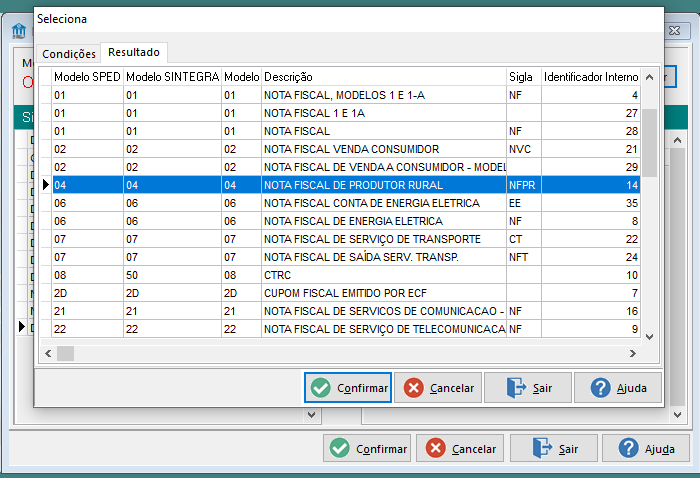Click the right arrow of the grid's horizontal scrollbar
Viewport: 700px width, 478px height.
click(x=633, y=353)
